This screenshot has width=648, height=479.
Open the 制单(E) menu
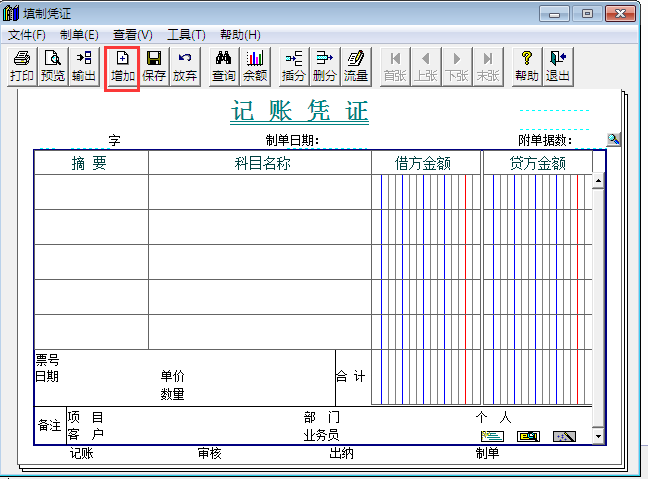pyautogui.click(x=79, y=35)
